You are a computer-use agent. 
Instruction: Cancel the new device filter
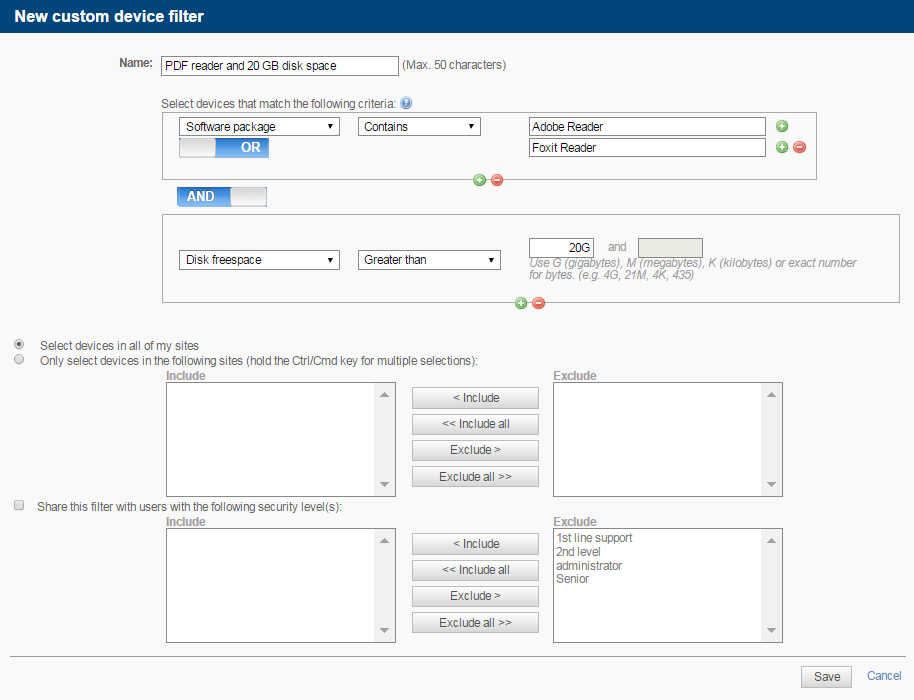click(884, 676)
